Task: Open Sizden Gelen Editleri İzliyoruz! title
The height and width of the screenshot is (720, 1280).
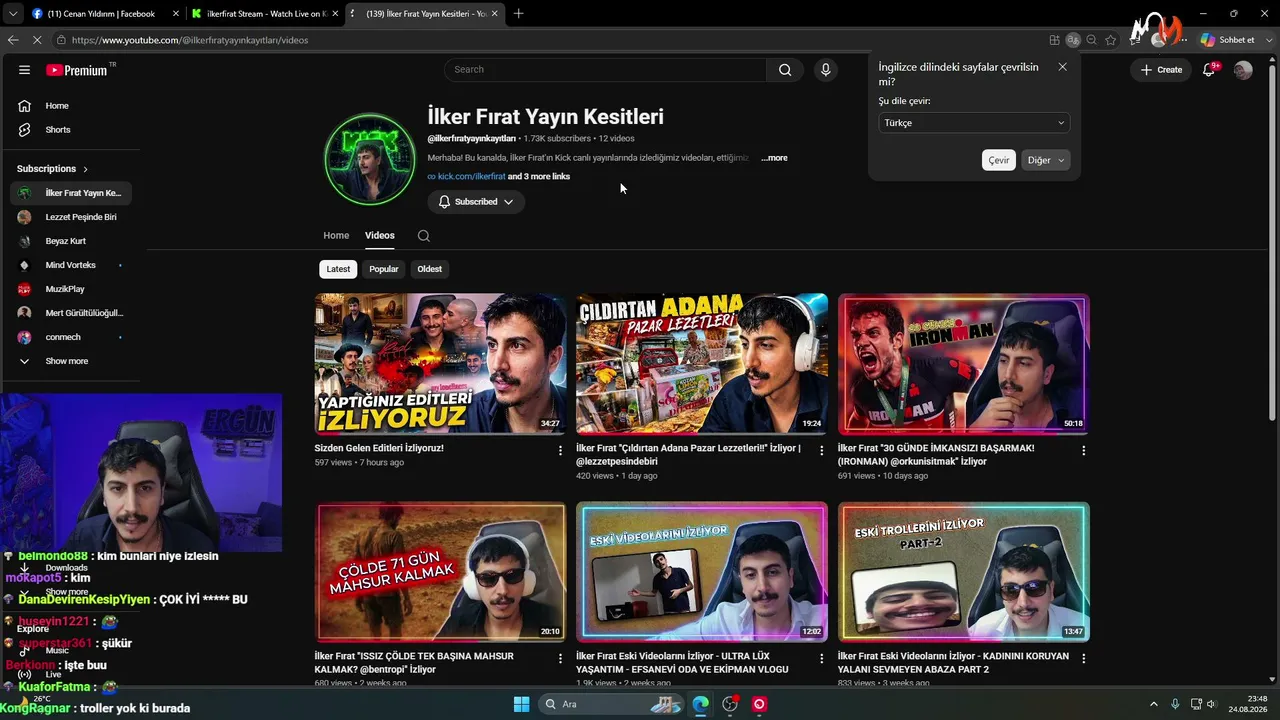Action: pos(379,448)
